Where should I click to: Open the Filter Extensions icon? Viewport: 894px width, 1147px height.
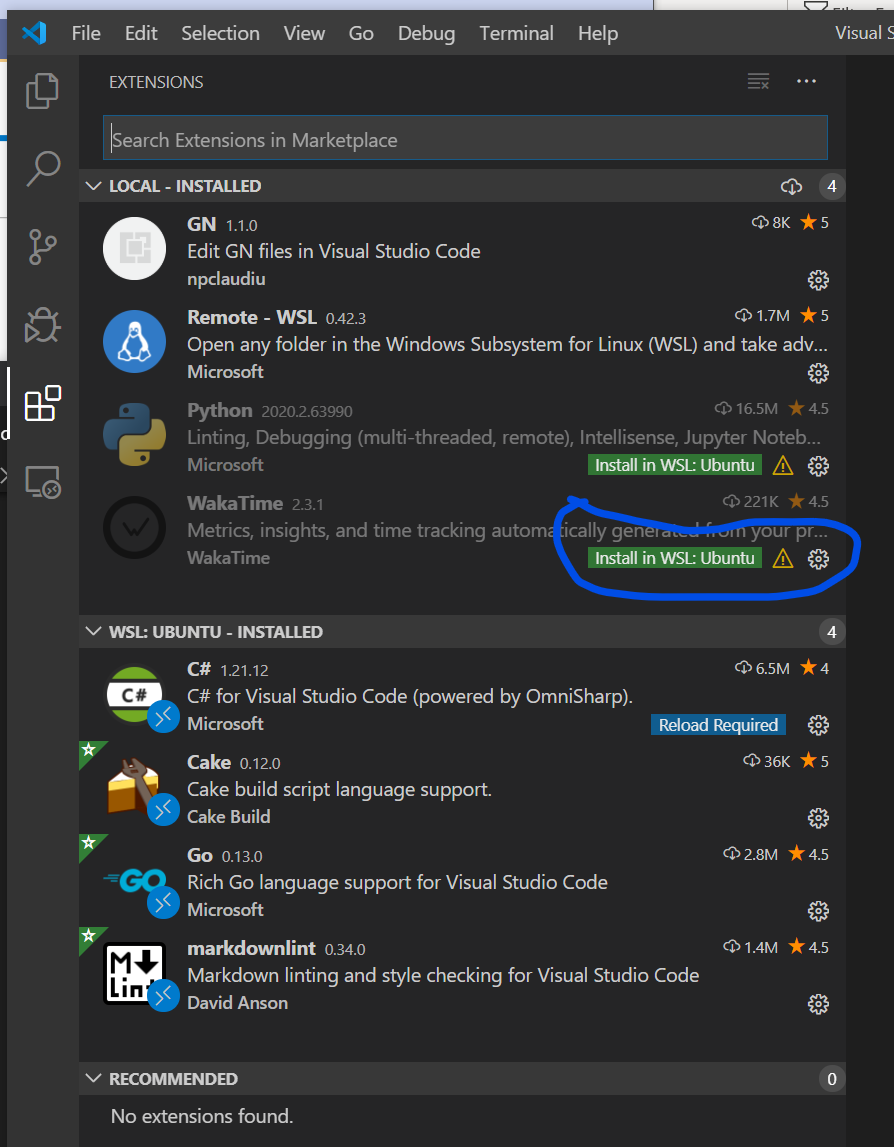point(758,81)
